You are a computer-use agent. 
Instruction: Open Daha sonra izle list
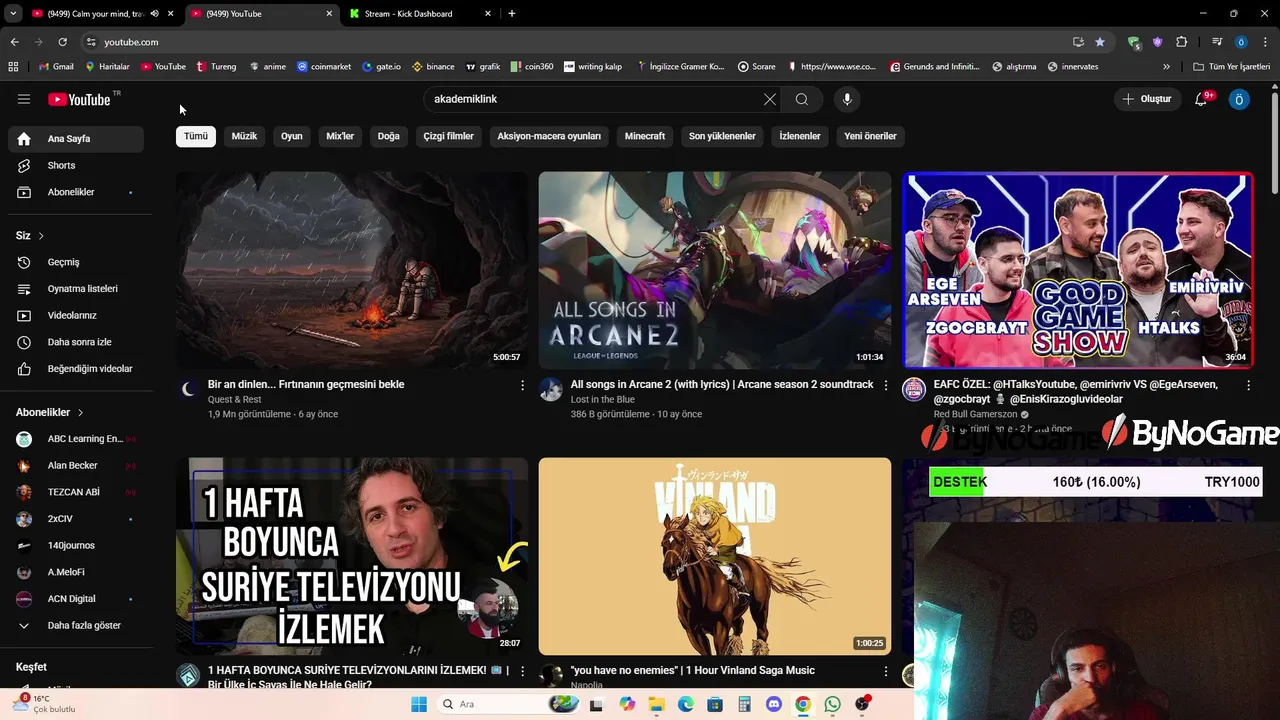point(76,342)
